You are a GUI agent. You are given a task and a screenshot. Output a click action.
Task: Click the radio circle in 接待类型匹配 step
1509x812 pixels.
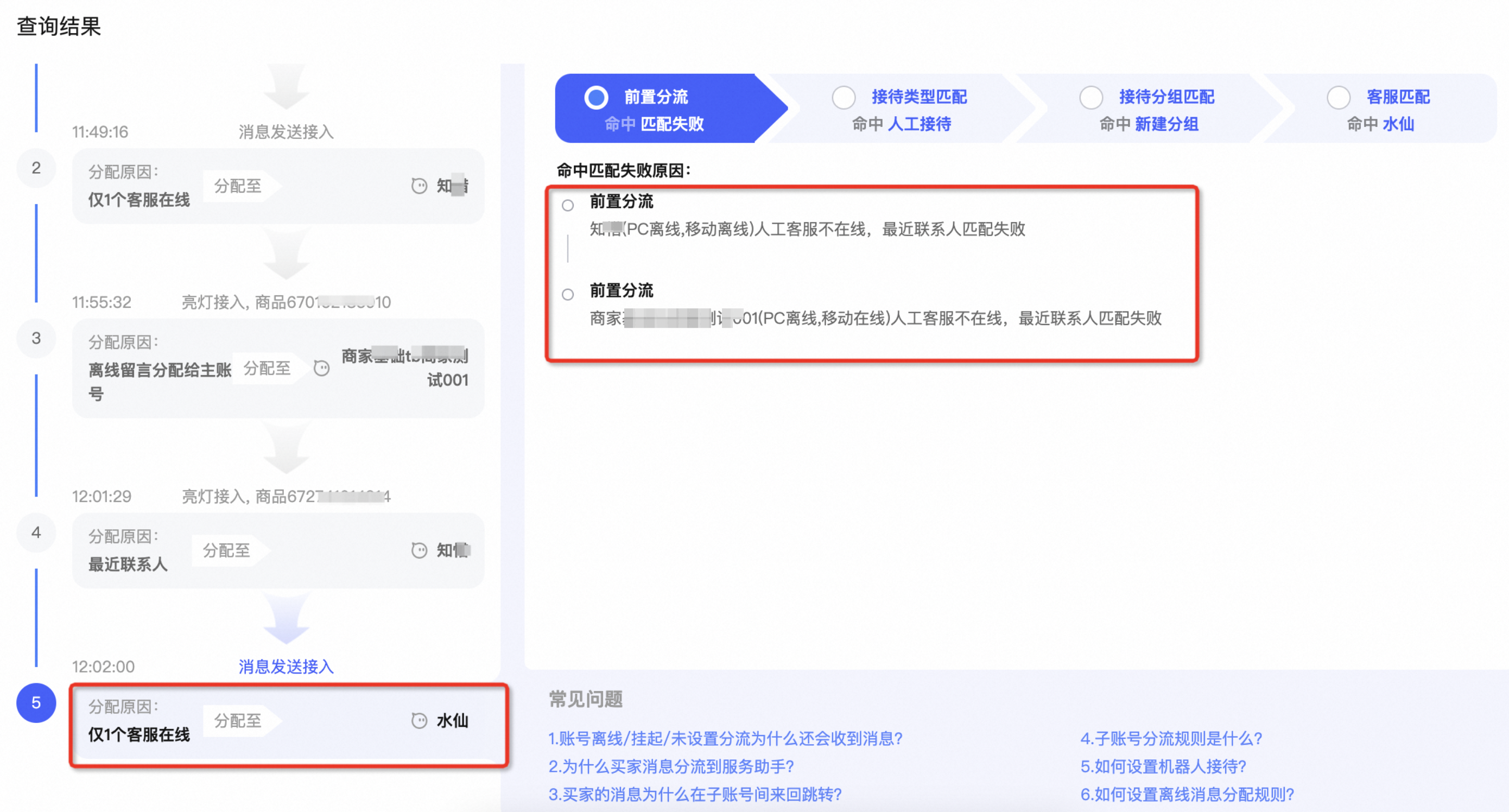(x=844, y=97)
